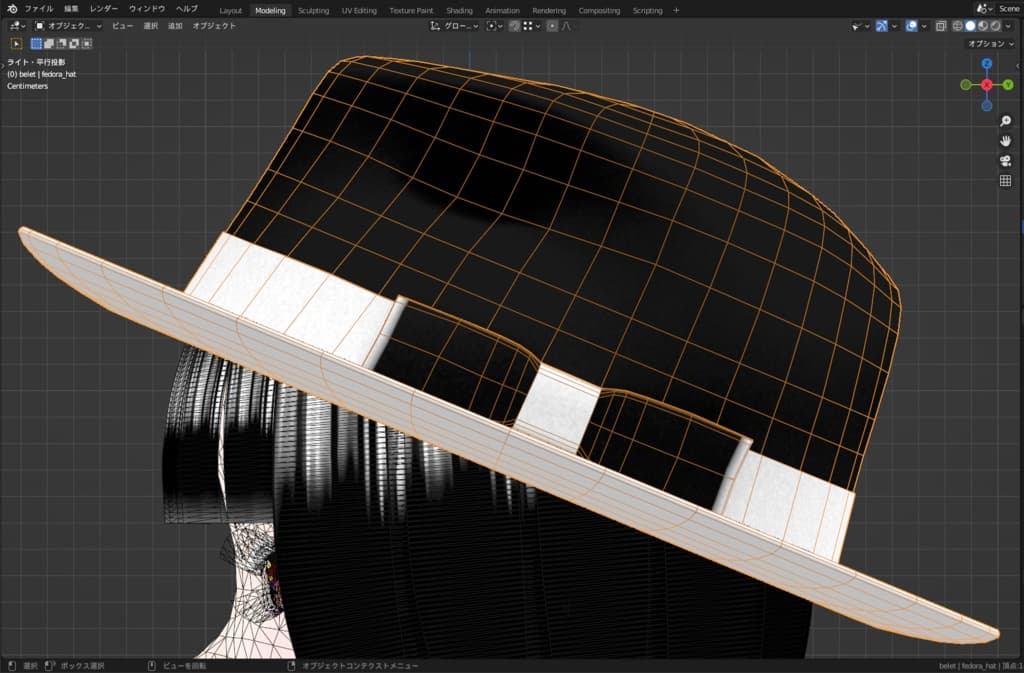Select the solid viewport shading icon
1024x673 pixels.
(970, 26)
